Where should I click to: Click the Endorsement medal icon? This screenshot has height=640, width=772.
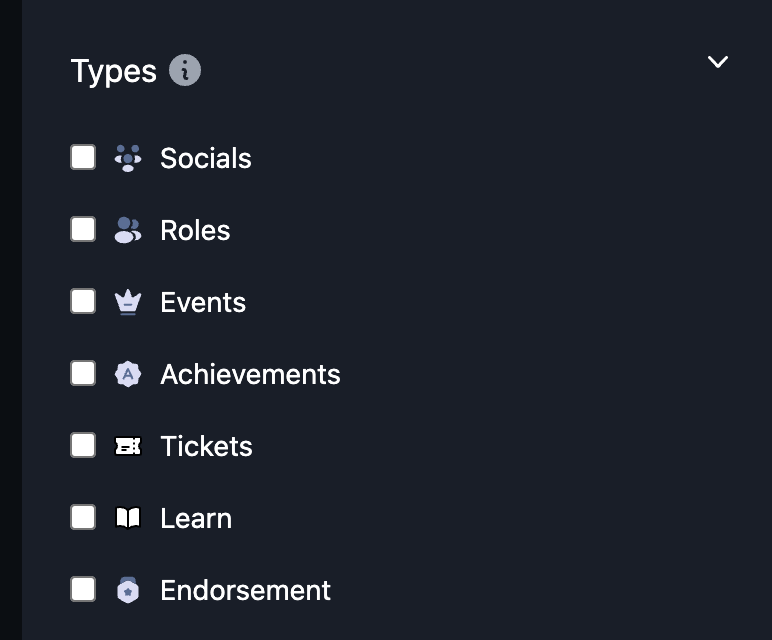pyautogui.click(x=128, y=590)
